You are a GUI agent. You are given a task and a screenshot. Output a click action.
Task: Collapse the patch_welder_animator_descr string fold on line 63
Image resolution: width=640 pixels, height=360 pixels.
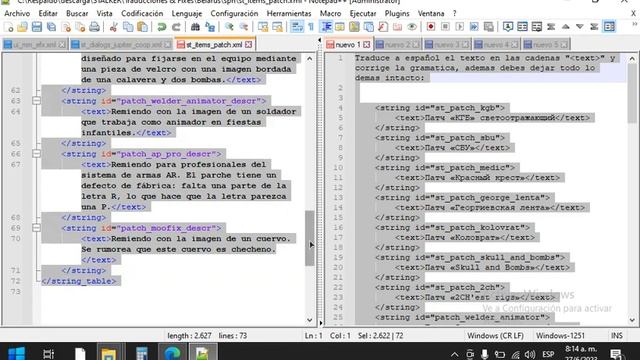(x=36, y=101)
